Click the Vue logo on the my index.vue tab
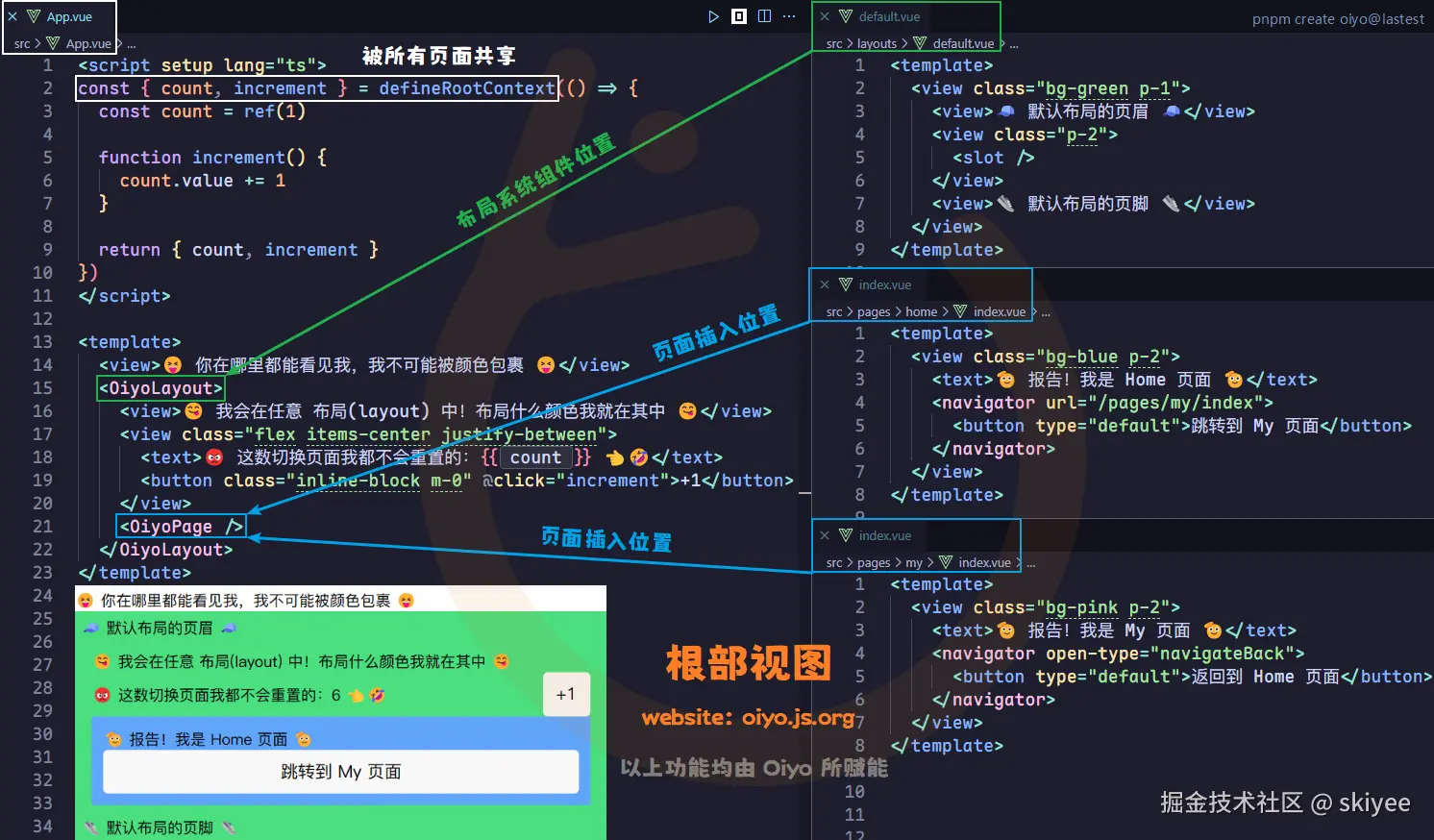The image size is (1434, 840). 846,535
